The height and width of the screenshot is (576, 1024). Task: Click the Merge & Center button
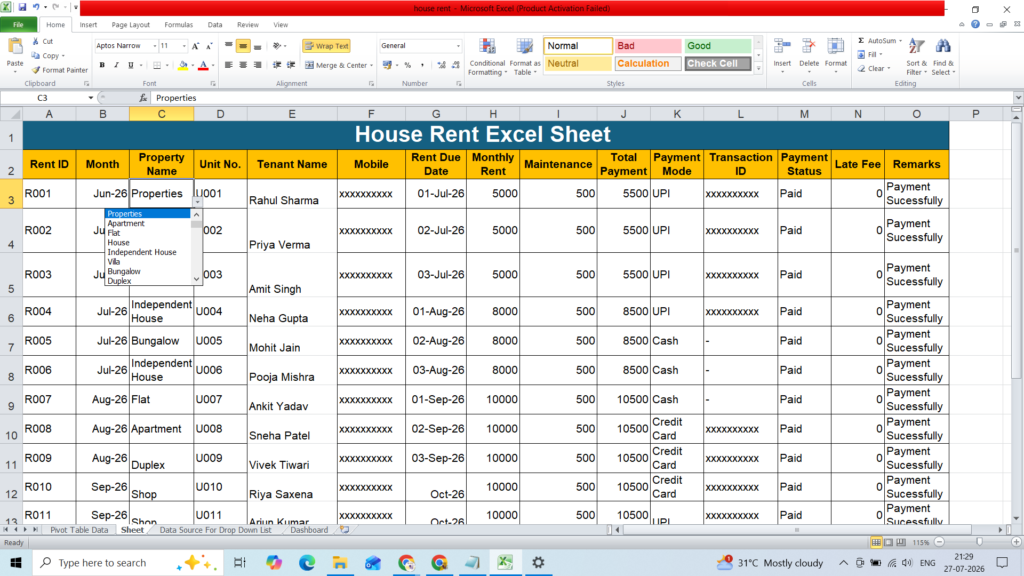tap(338, 65)
